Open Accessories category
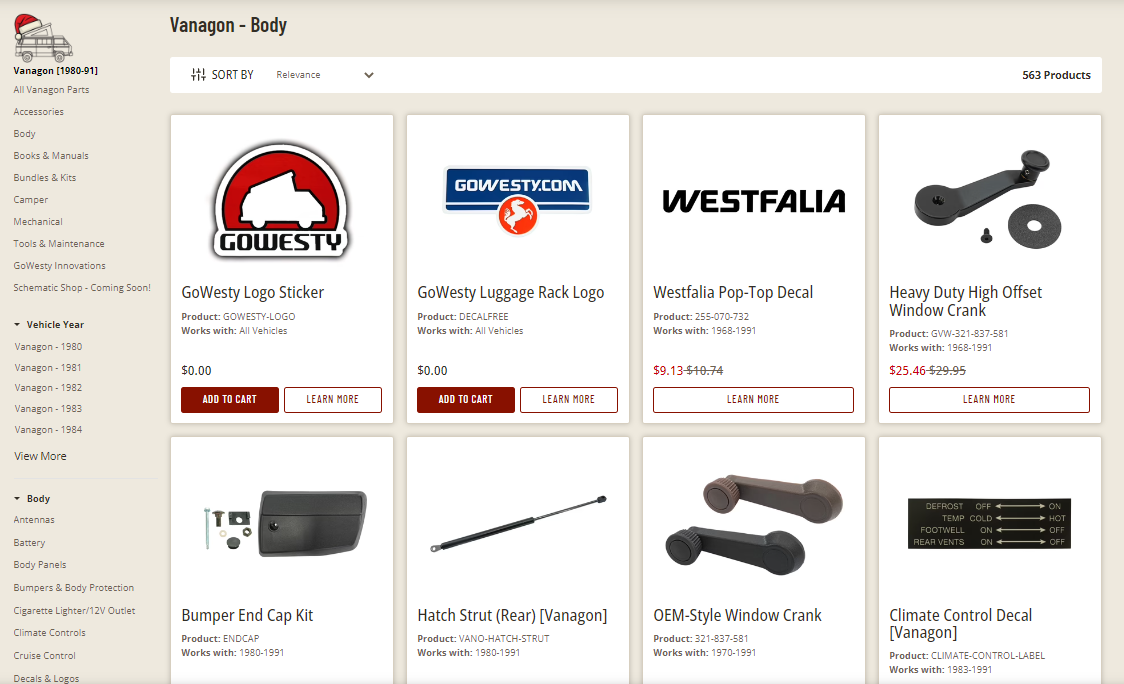This screenshot has width=1124, height=684. pos(39,112)
